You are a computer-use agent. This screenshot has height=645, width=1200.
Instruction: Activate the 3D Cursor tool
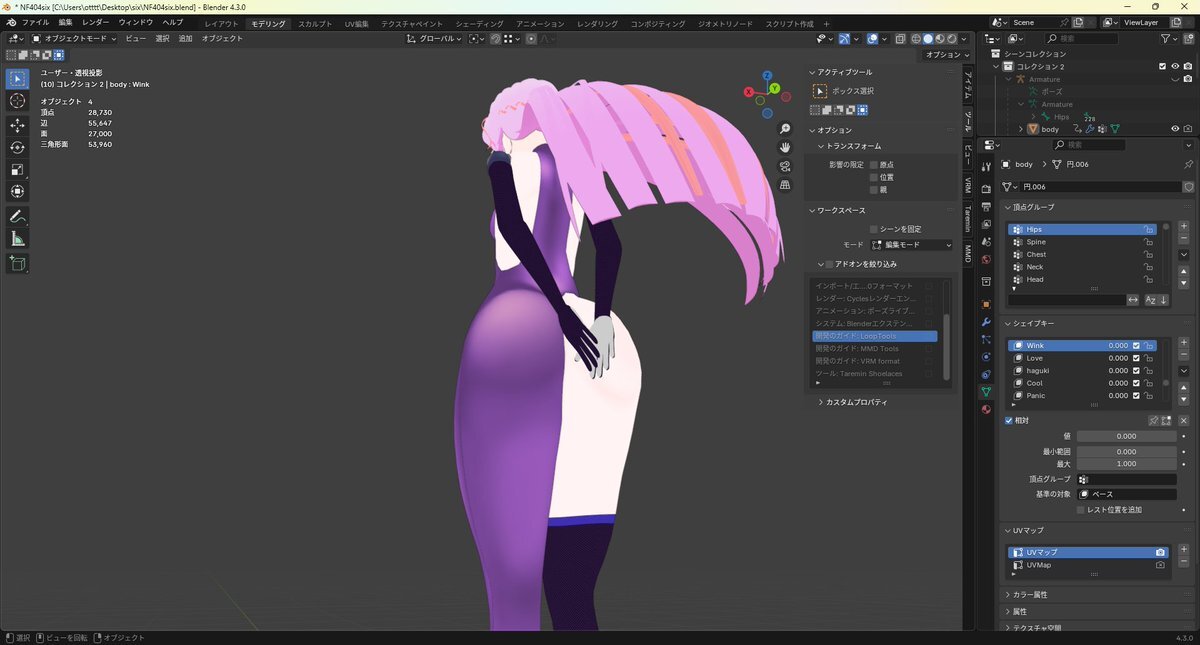(17, 101)
